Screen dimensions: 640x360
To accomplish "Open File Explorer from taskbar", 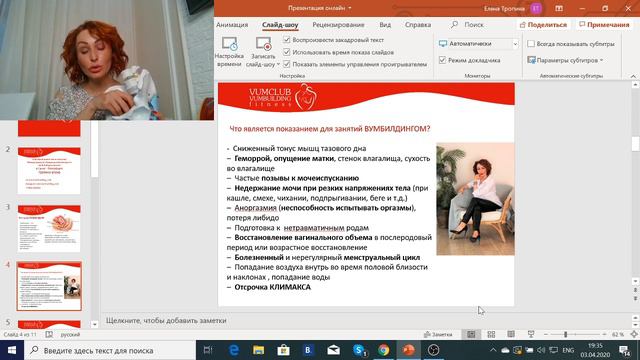I will 258,350.
